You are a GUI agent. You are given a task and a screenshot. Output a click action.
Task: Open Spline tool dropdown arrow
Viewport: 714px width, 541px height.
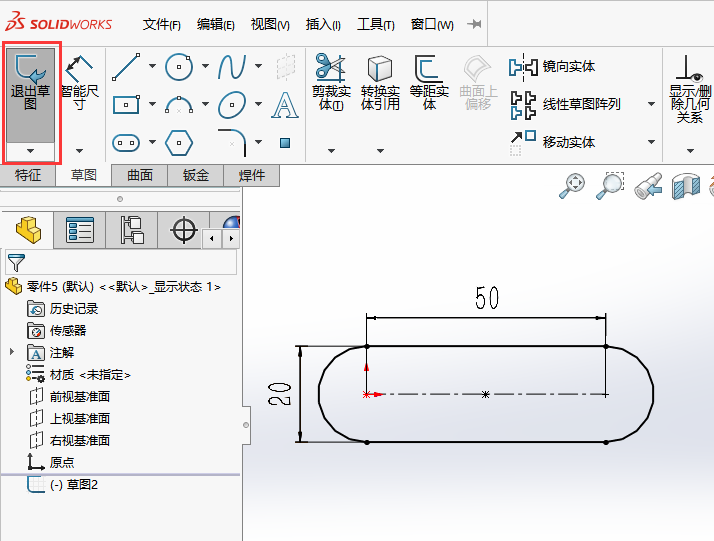click(258, 66)
